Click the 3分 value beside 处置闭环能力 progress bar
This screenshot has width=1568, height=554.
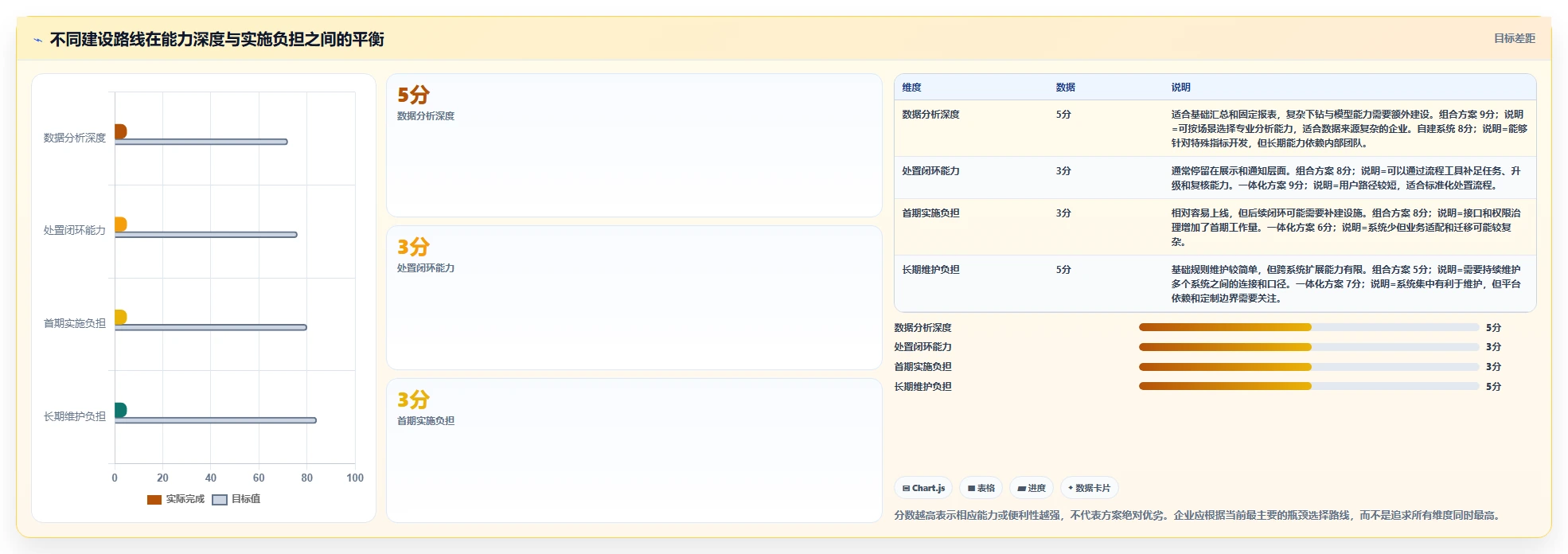(1493, 347)
